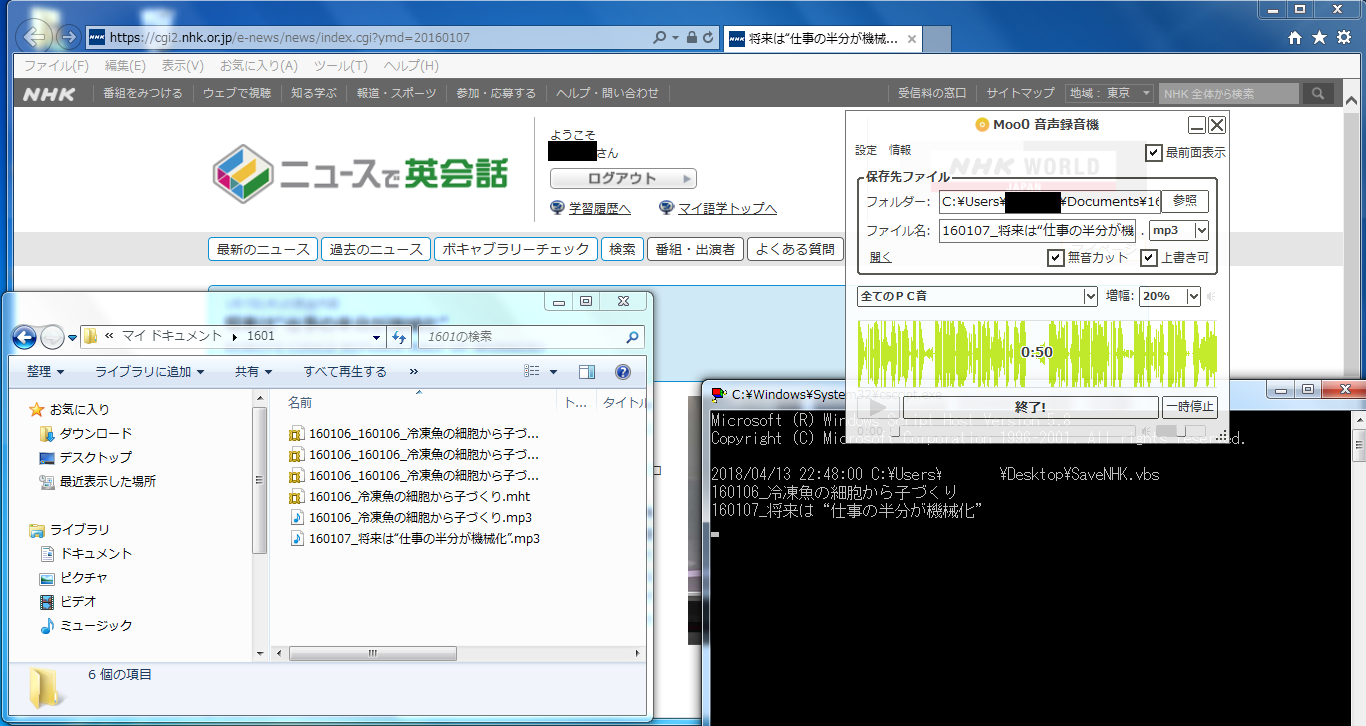The image size is (1366, 726).
Task: Click the NHK site search magnifier
Action: [x=1318, y=93]
